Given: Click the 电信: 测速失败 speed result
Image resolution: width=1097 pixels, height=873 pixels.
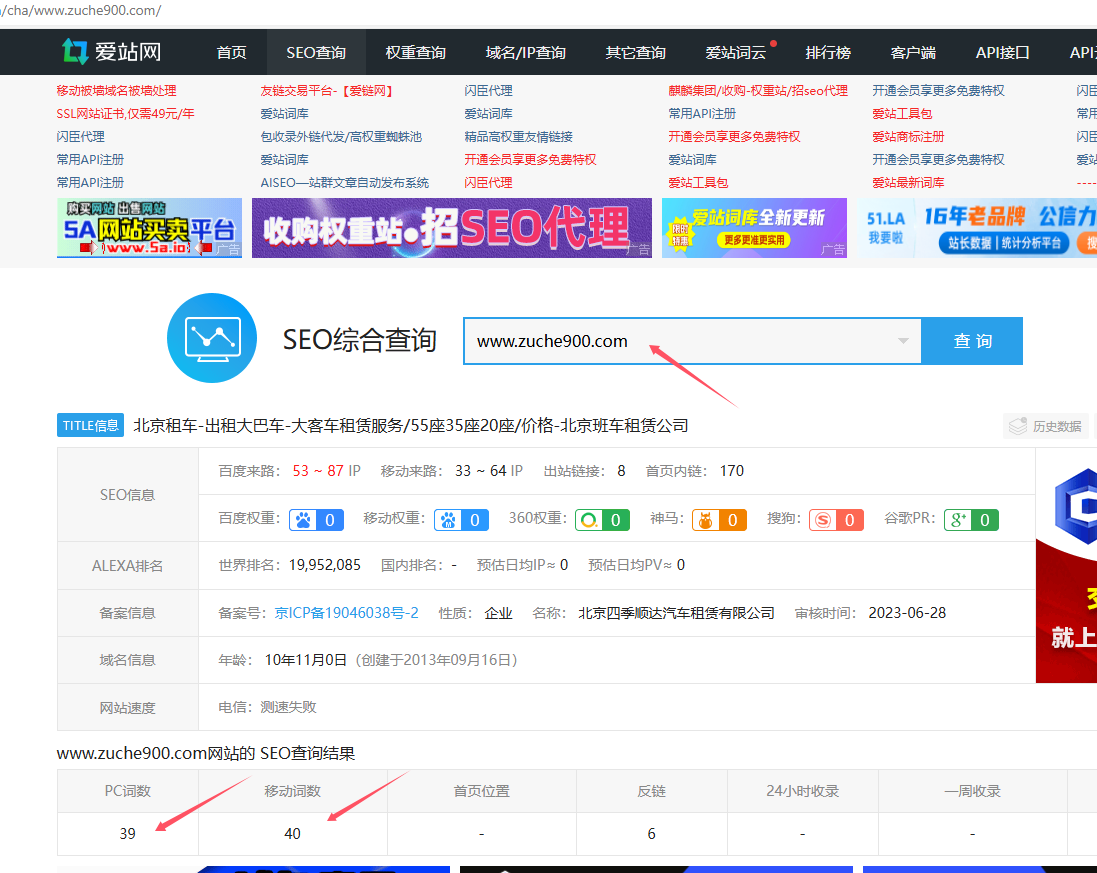Looking at the screenshot, I should (x=267, y=707).
